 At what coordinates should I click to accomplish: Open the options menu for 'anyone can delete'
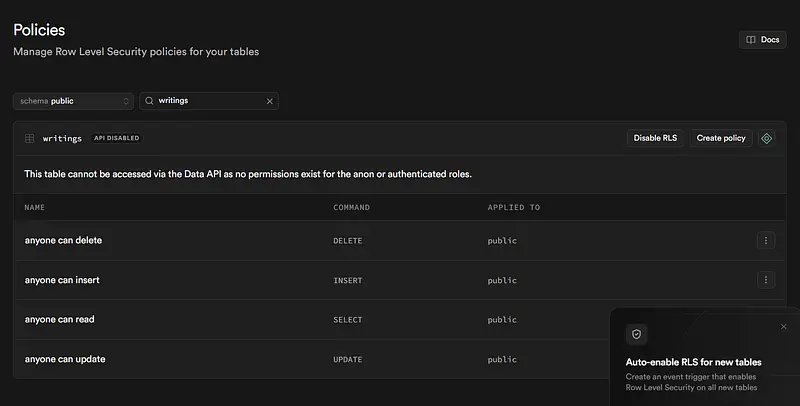click(x=766, y=241)
